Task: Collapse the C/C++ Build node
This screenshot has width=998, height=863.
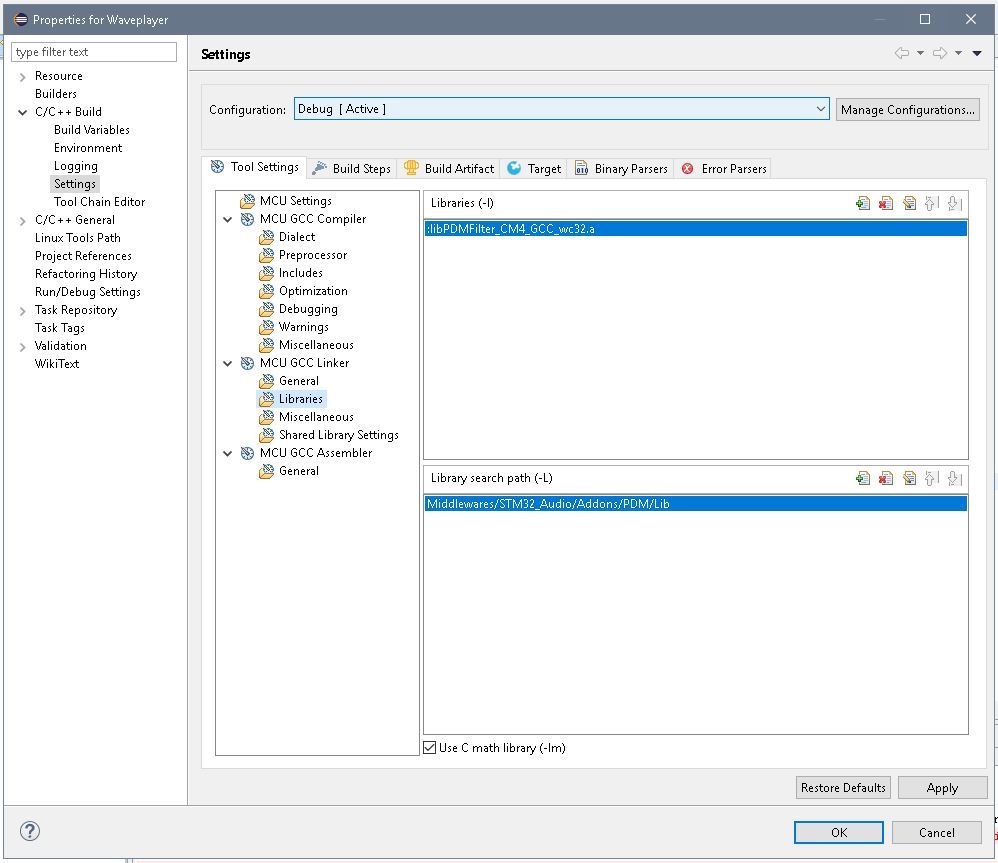Action: [22, 113]
